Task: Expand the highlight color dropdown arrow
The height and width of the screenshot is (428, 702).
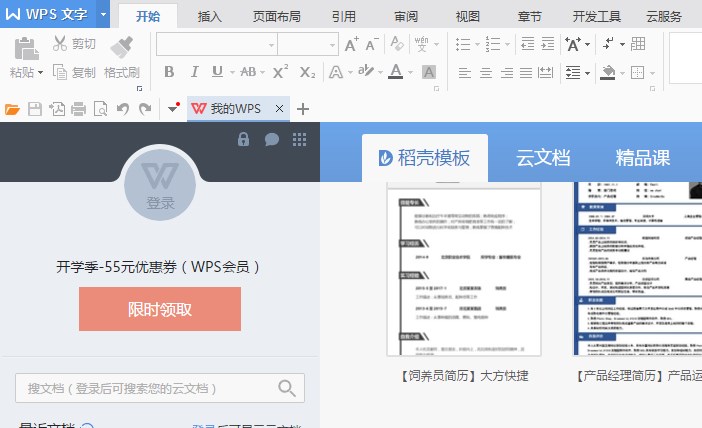Action: pyautogui.click(x=380, y=73)
